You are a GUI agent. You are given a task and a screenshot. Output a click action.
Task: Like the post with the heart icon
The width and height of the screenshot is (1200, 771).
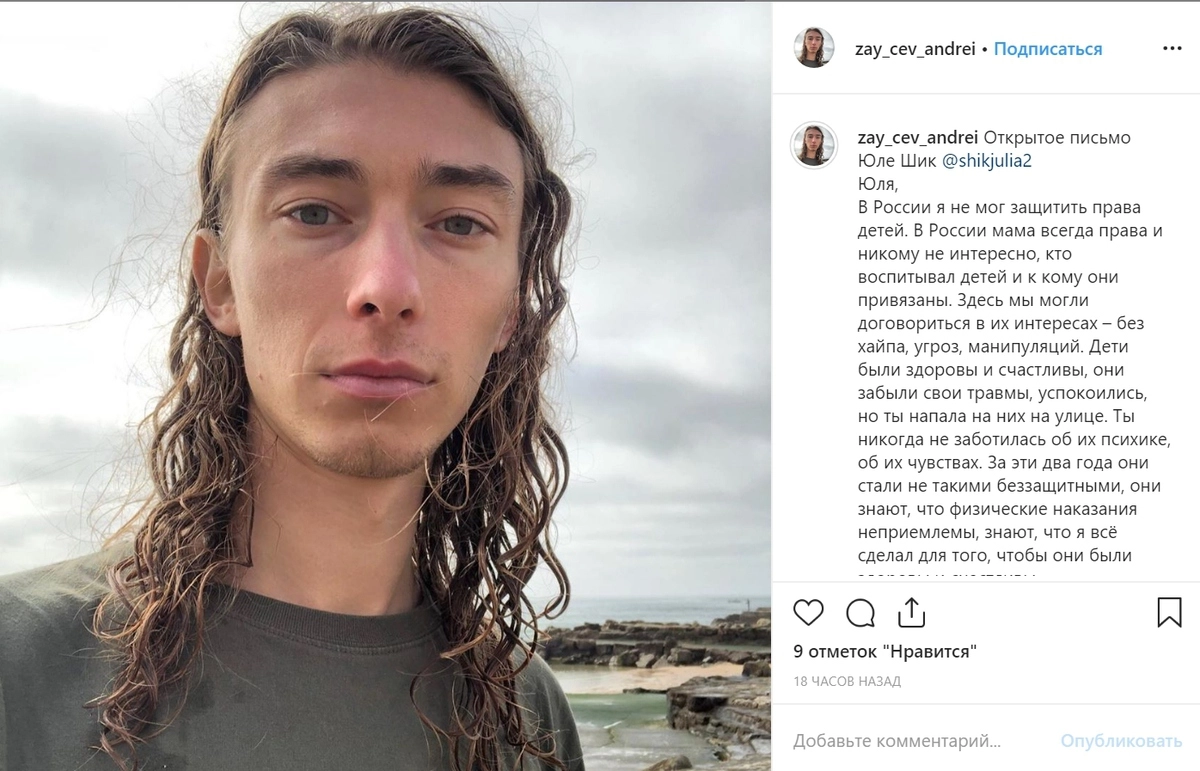[808, 612]
